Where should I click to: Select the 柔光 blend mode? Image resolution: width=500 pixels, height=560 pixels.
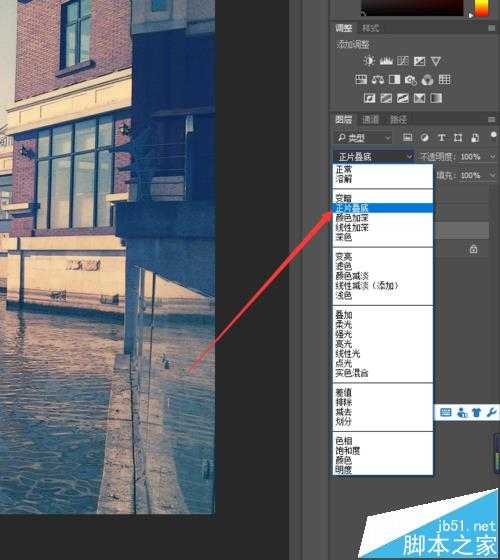point(344,324)
